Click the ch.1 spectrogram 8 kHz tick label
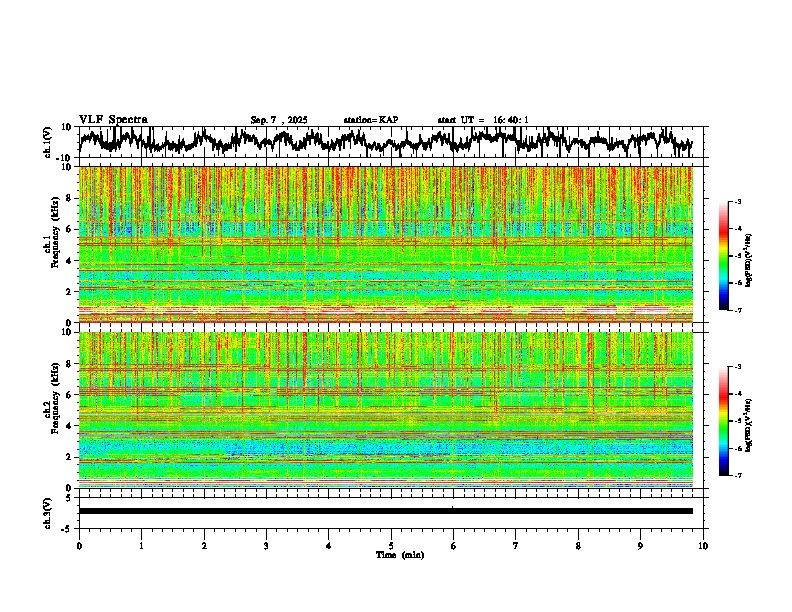Image resolution: width=792 pixels, height=612 pixels. (x=70, y=198)
